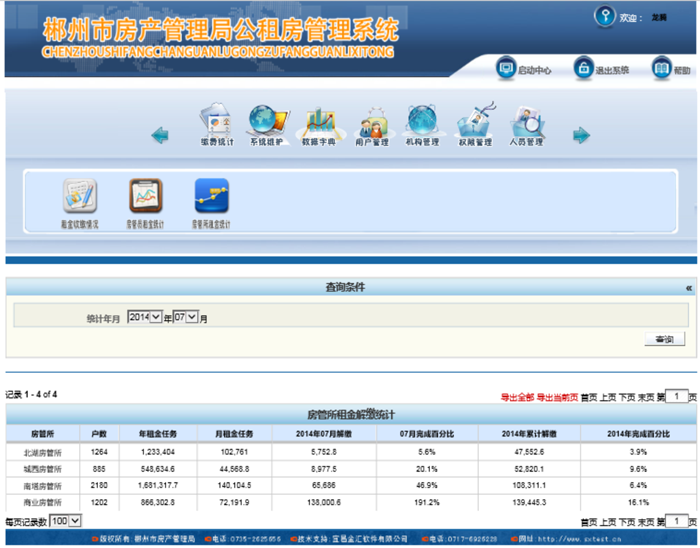This screenshot has height=548, width=700.
Task: Open 用户管理 module
Action: [x=371, y=122]
